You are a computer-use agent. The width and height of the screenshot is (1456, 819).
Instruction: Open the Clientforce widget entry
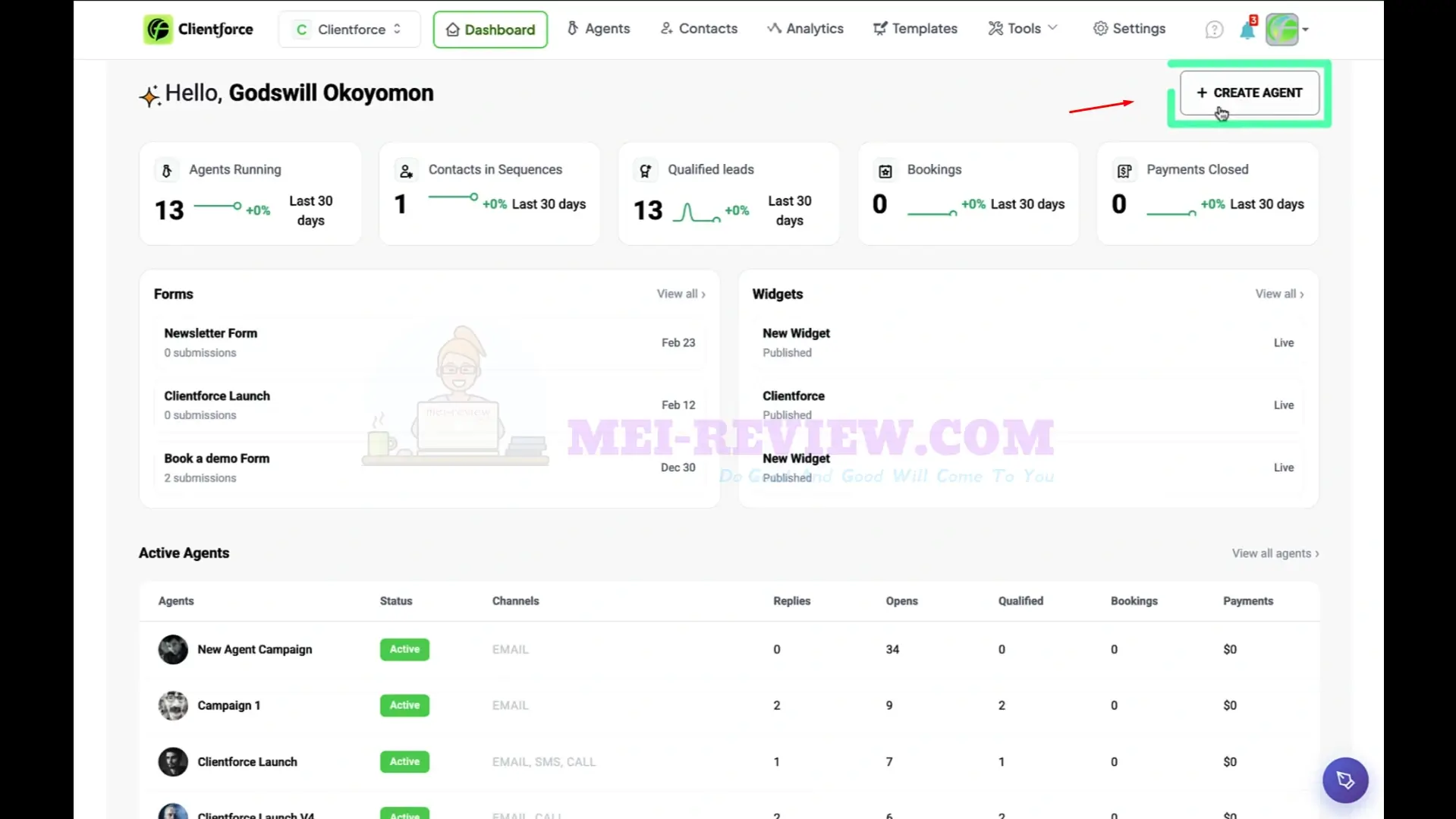(1028, 405)
